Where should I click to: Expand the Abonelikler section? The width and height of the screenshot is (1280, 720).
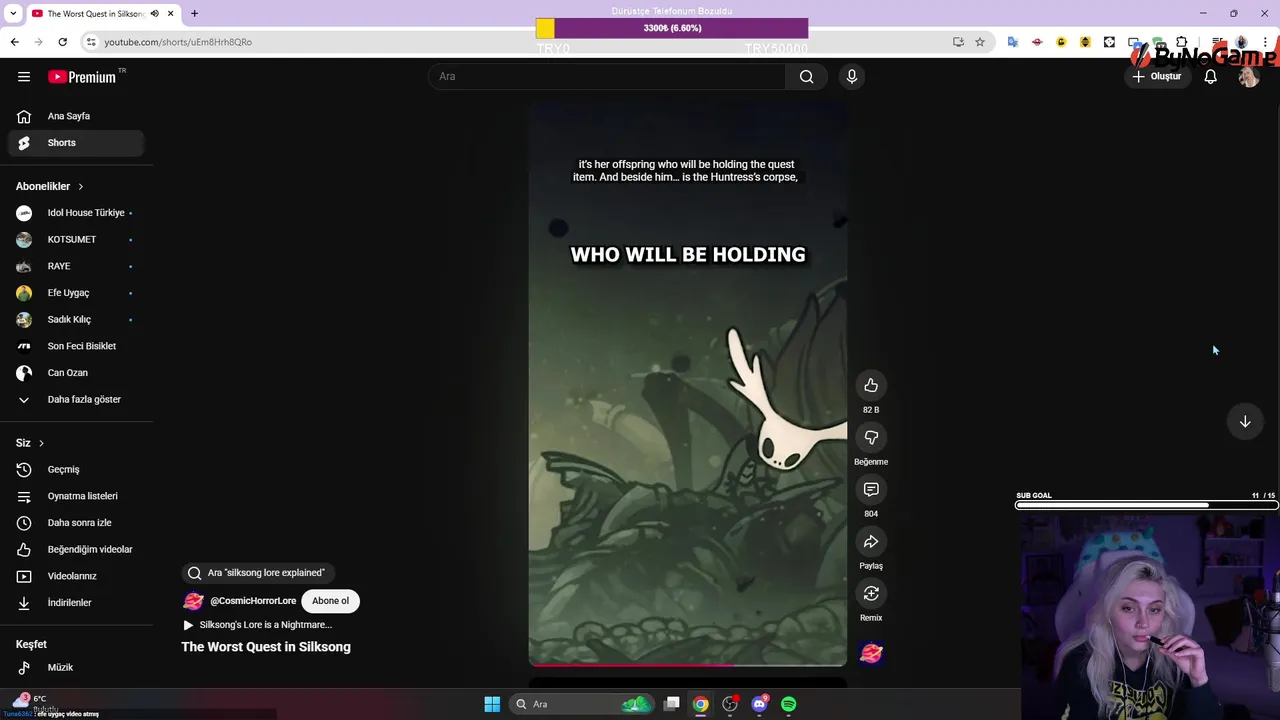(x=50, y=186)
